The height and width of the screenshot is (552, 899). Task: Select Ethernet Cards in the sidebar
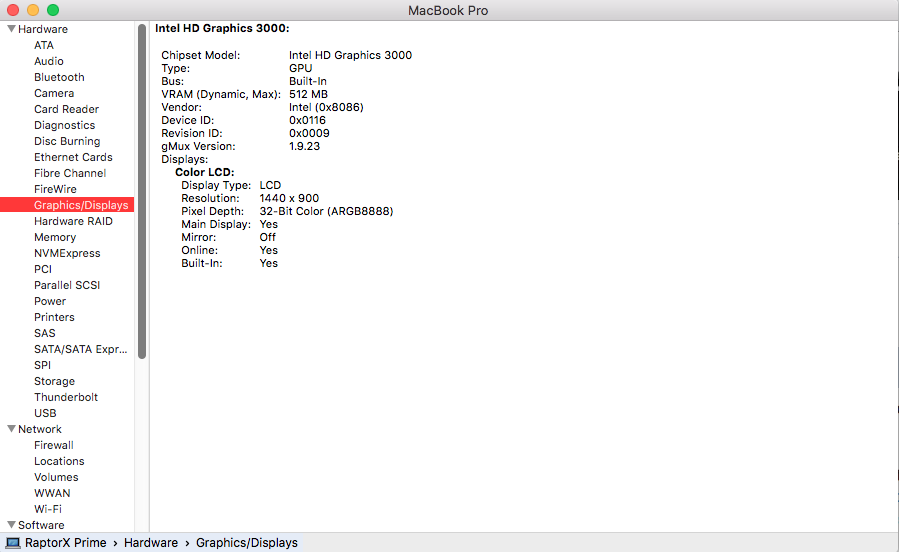pyautogui.click(x=73, y=157)
